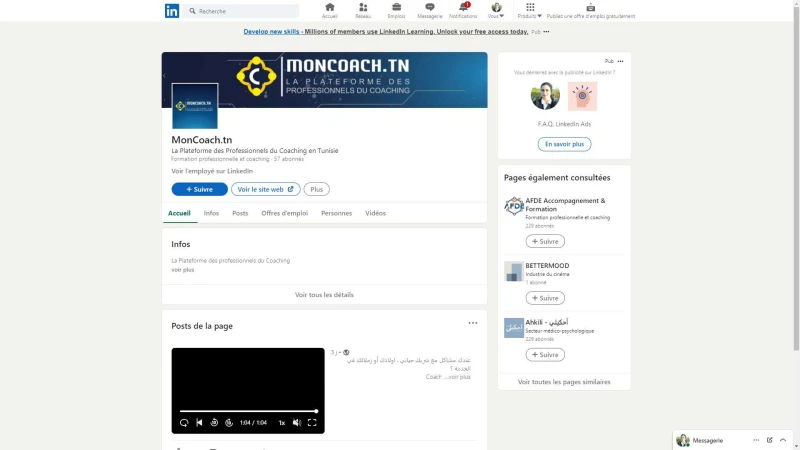
Task: Rewind video 10 seconds
Action: [214, 422]
